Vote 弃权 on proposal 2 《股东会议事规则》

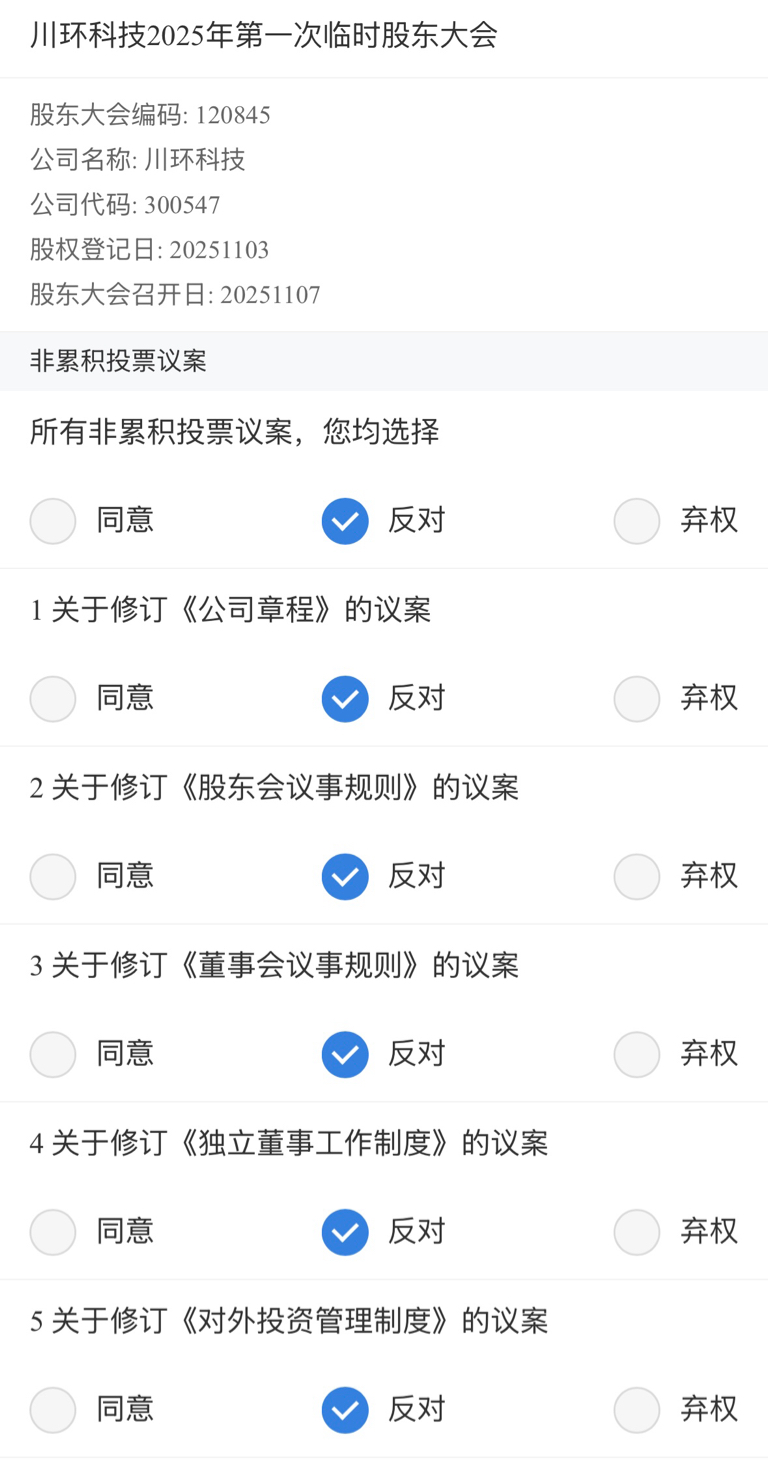pyautogui.click(x=637, y=876)
